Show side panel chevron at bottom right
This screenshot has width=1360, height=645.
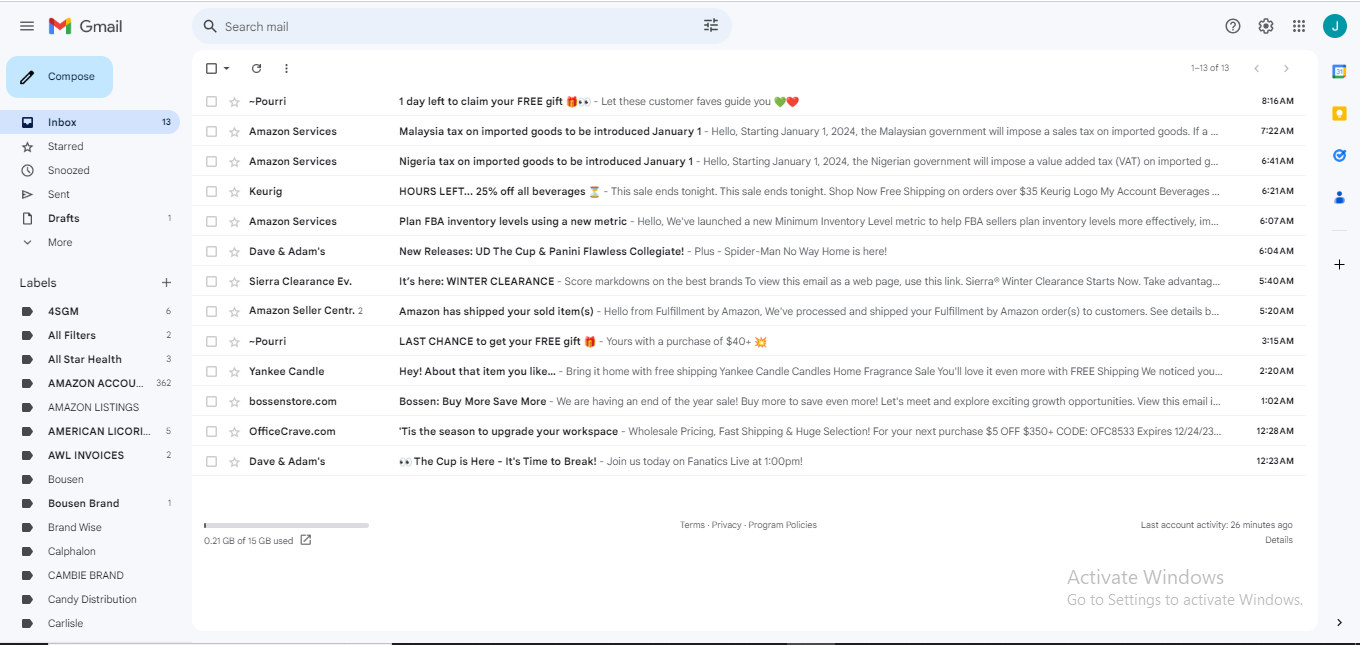tap(1339, 622)
